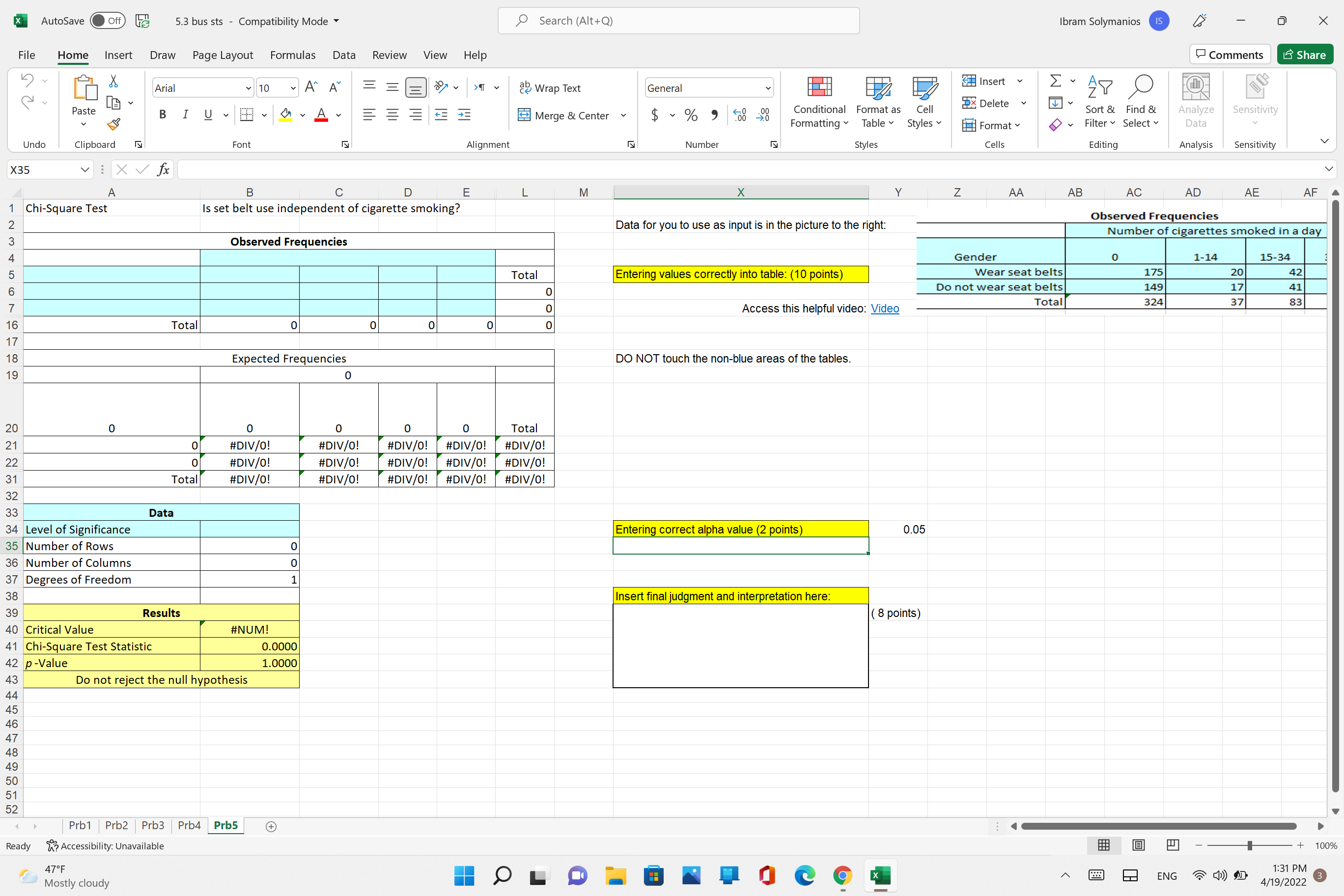Click the Share button

coord(1305,55)
